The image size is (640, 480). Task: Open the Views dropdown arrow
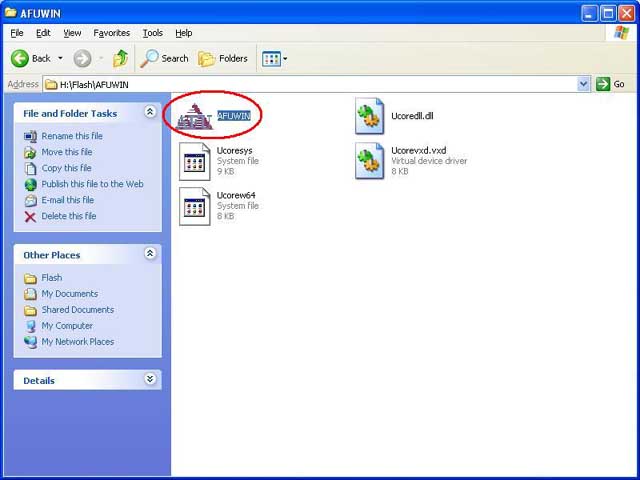(285, 59)
